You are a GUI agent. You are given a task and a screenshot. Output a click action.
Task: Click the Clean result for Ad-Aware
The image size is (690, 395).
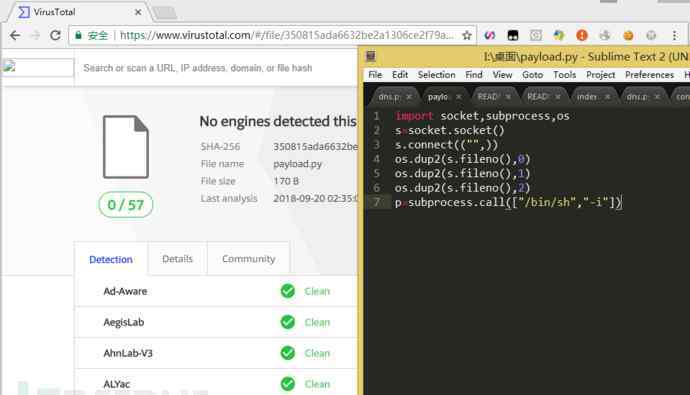317,291
